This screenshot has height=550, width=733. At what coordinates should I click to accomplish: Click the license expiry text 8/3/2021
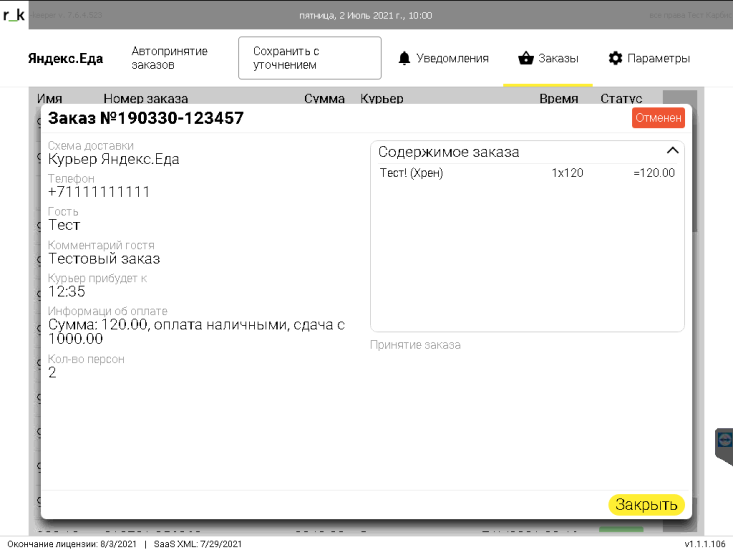[x=72, y=544]
